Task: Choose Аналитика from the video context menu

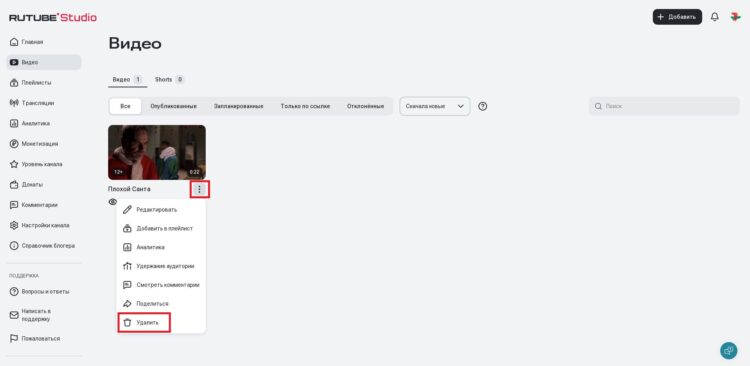Action: [161, 247]
